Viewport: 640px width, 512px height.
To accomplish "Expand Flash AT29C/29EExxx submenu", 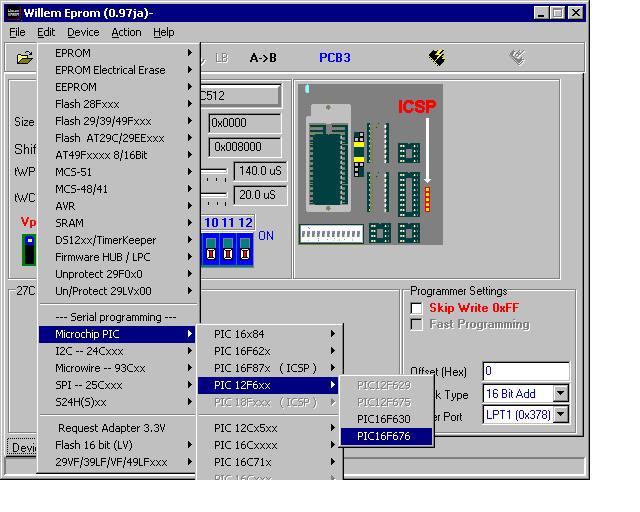I will pos(117,138).
